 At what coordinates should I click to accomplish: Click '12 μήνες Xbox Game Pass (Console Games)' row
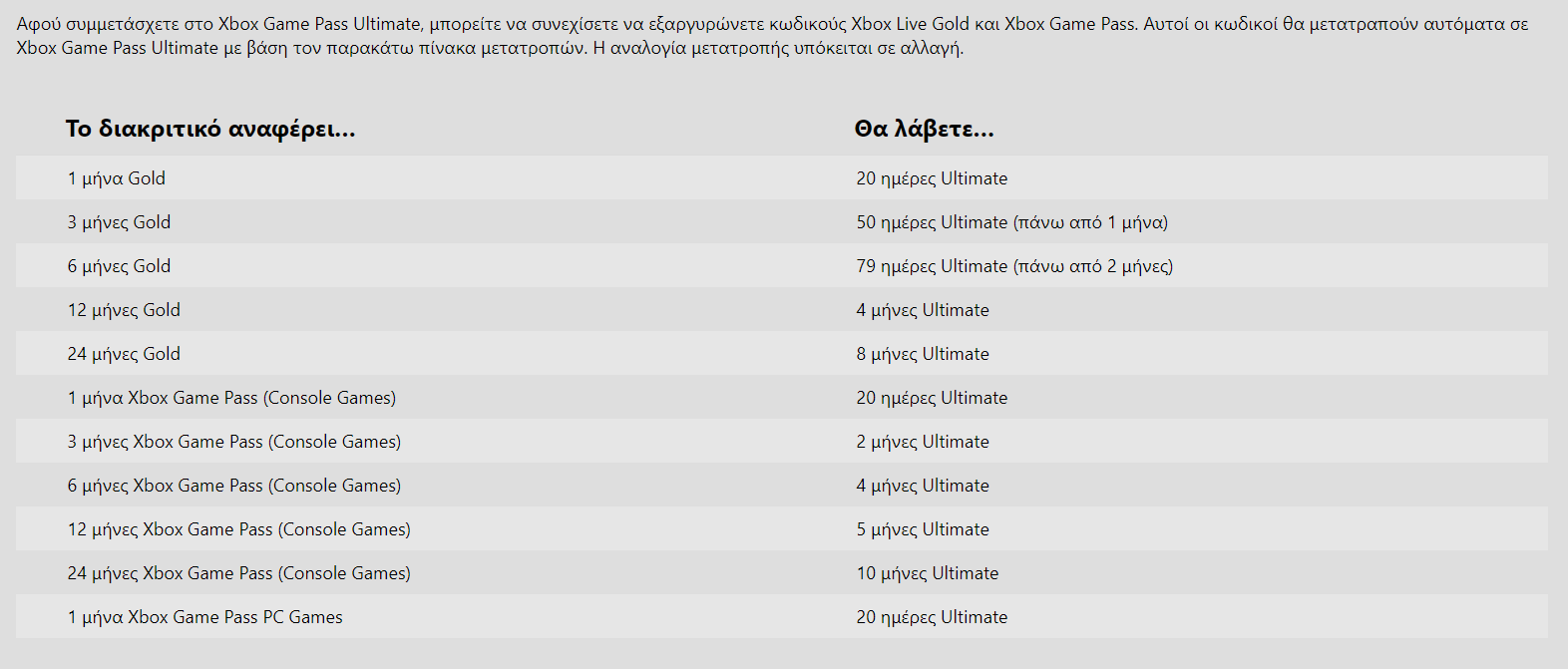point(782,528)
